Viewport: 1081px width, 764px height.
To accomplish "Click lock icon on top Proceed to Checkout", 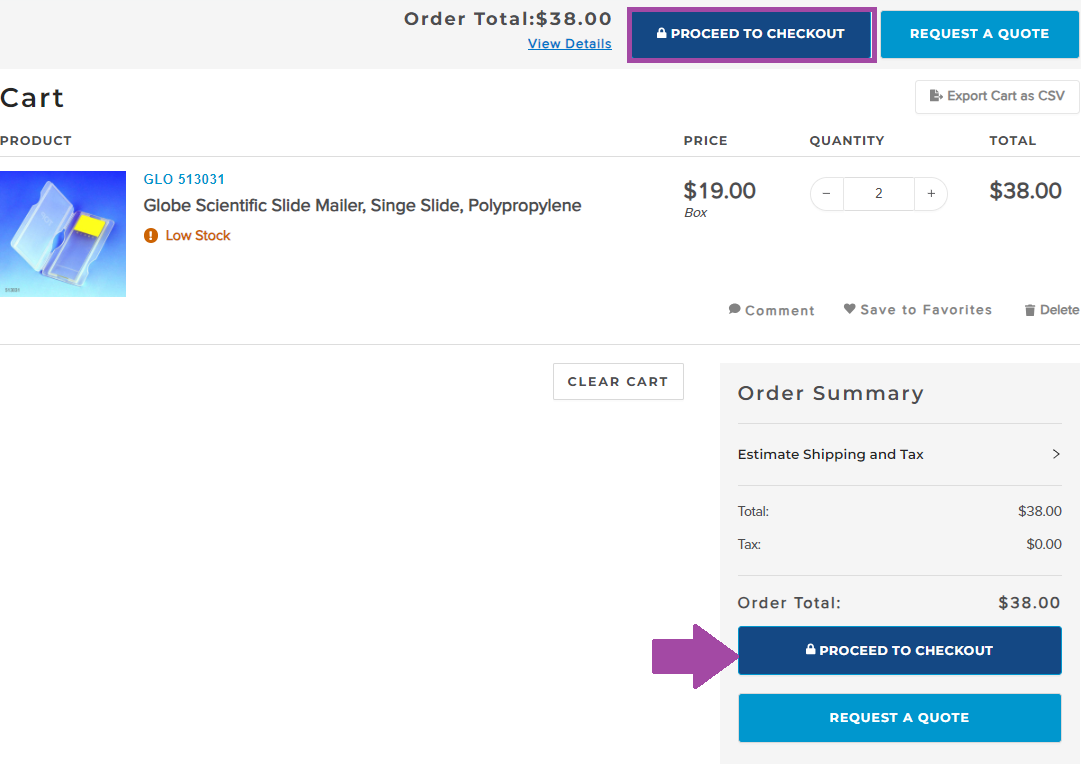I will point(662,33).
